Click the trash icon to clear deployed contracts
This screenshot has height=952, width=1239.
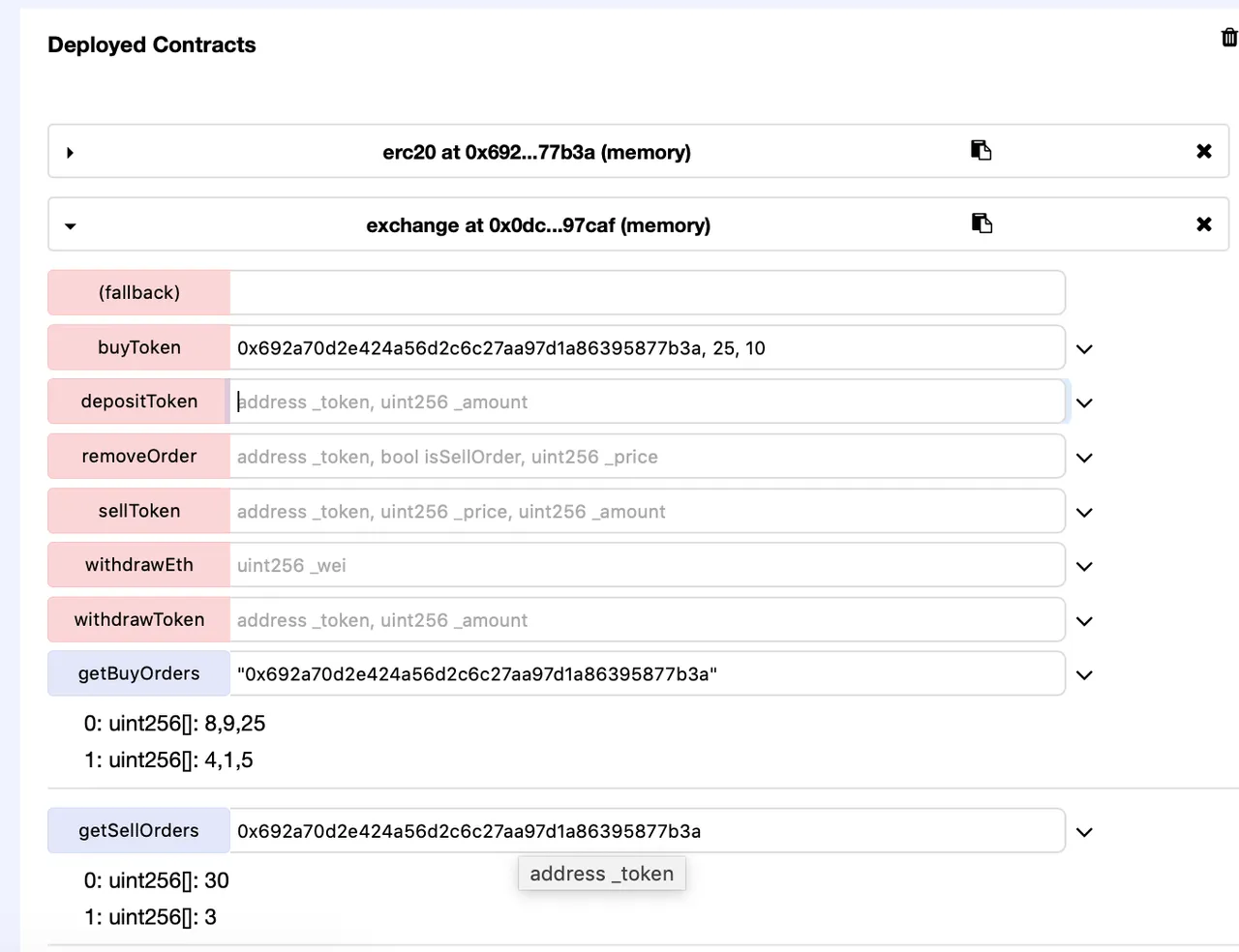click(x=1229, y=38)
